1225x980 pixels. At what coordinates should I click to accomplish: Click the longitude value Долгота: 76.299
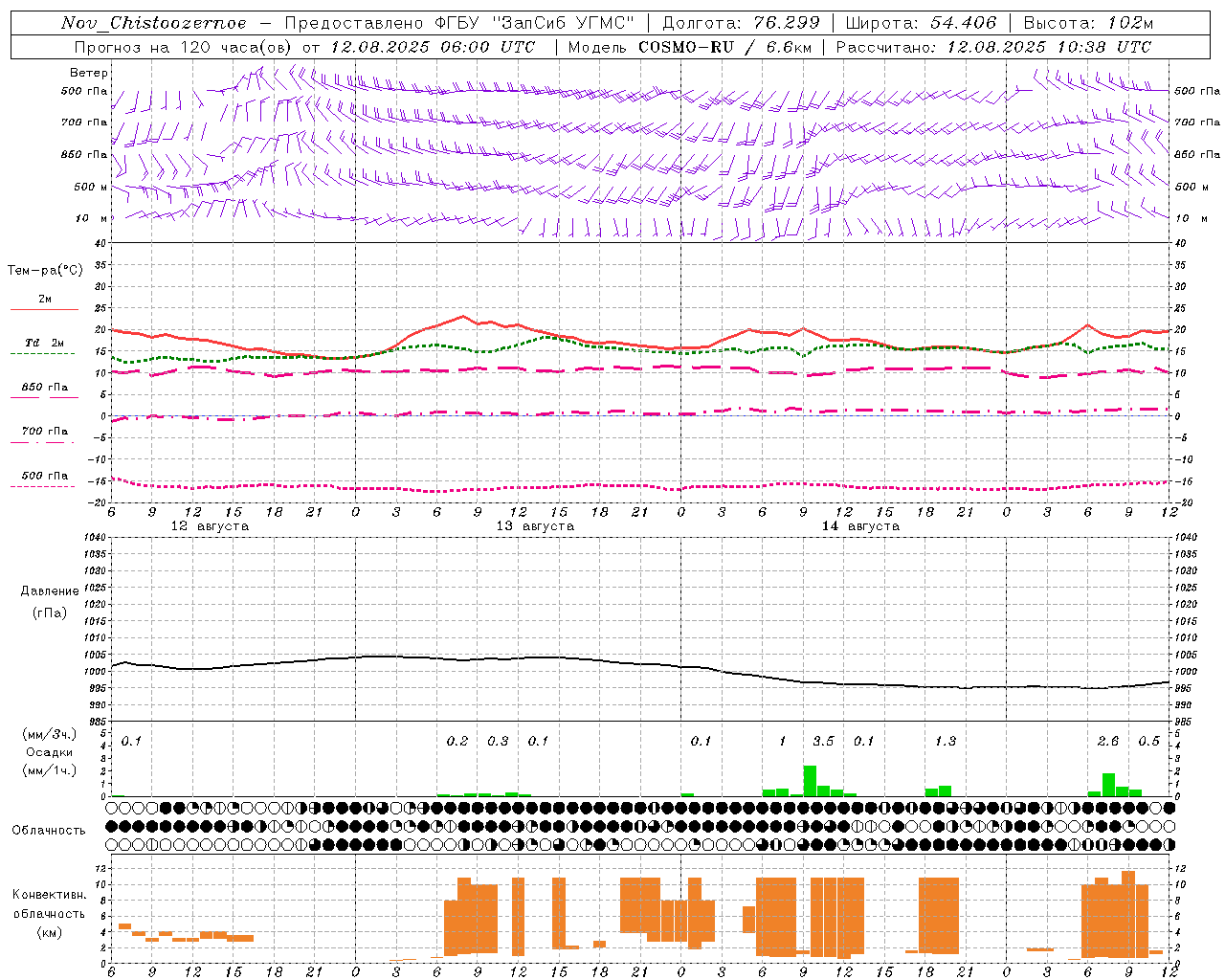[x=741, y=23]
